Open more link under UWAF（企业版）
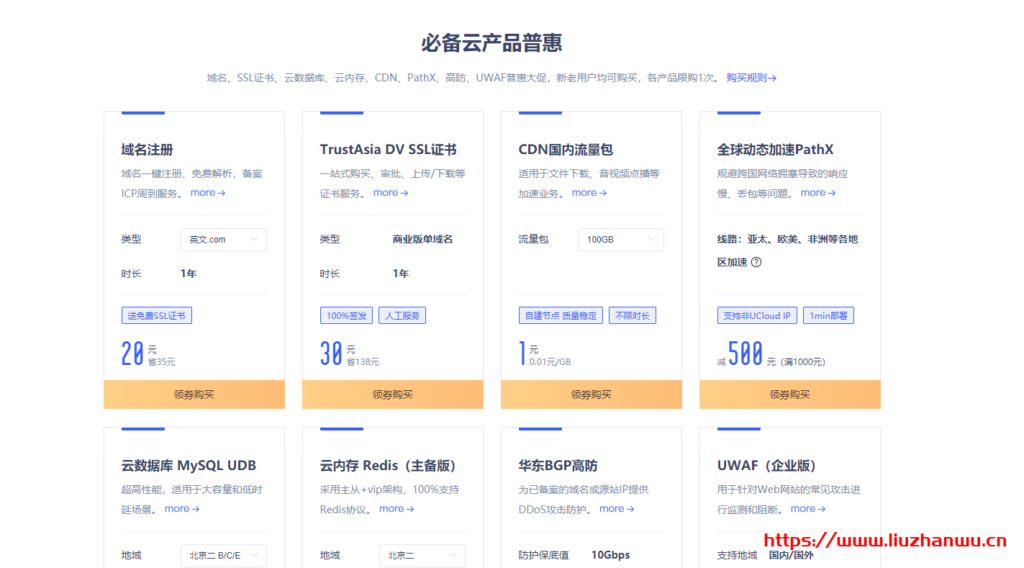Image resolution: width=1024 pixels, height=568 pixels. pyautogui.click(x=808, y=509)
